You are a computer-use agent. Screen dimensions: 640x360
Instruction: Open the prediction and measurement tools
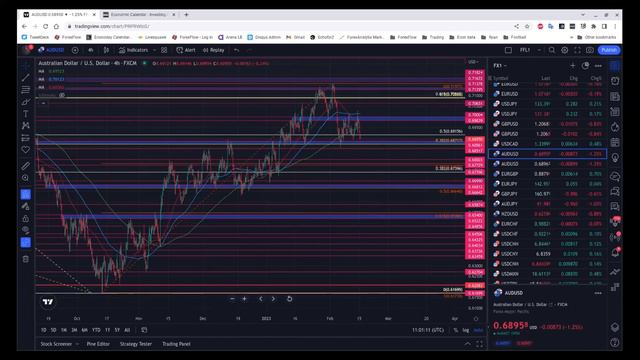pyautogui.click(x=26, y=138)
